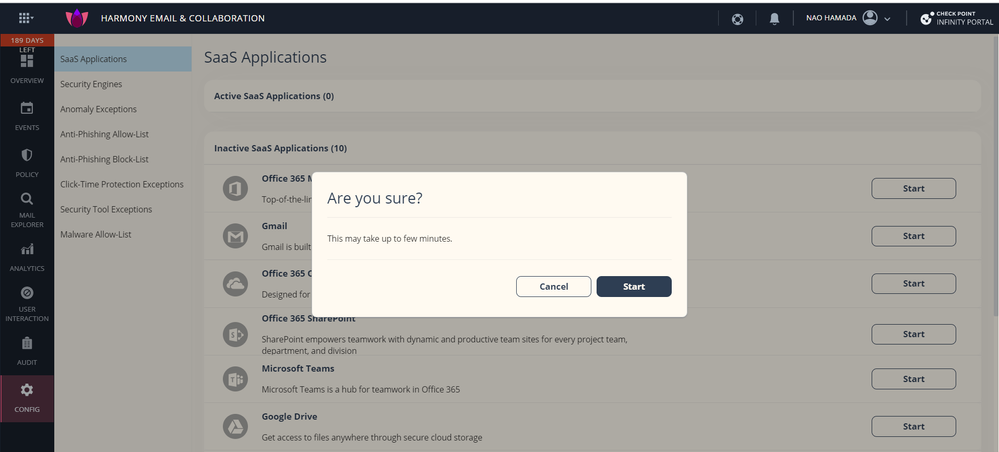Expand the Nao Hamada account dropdown arrow
This screenshot has height=452, width=999.
(887, 19)
